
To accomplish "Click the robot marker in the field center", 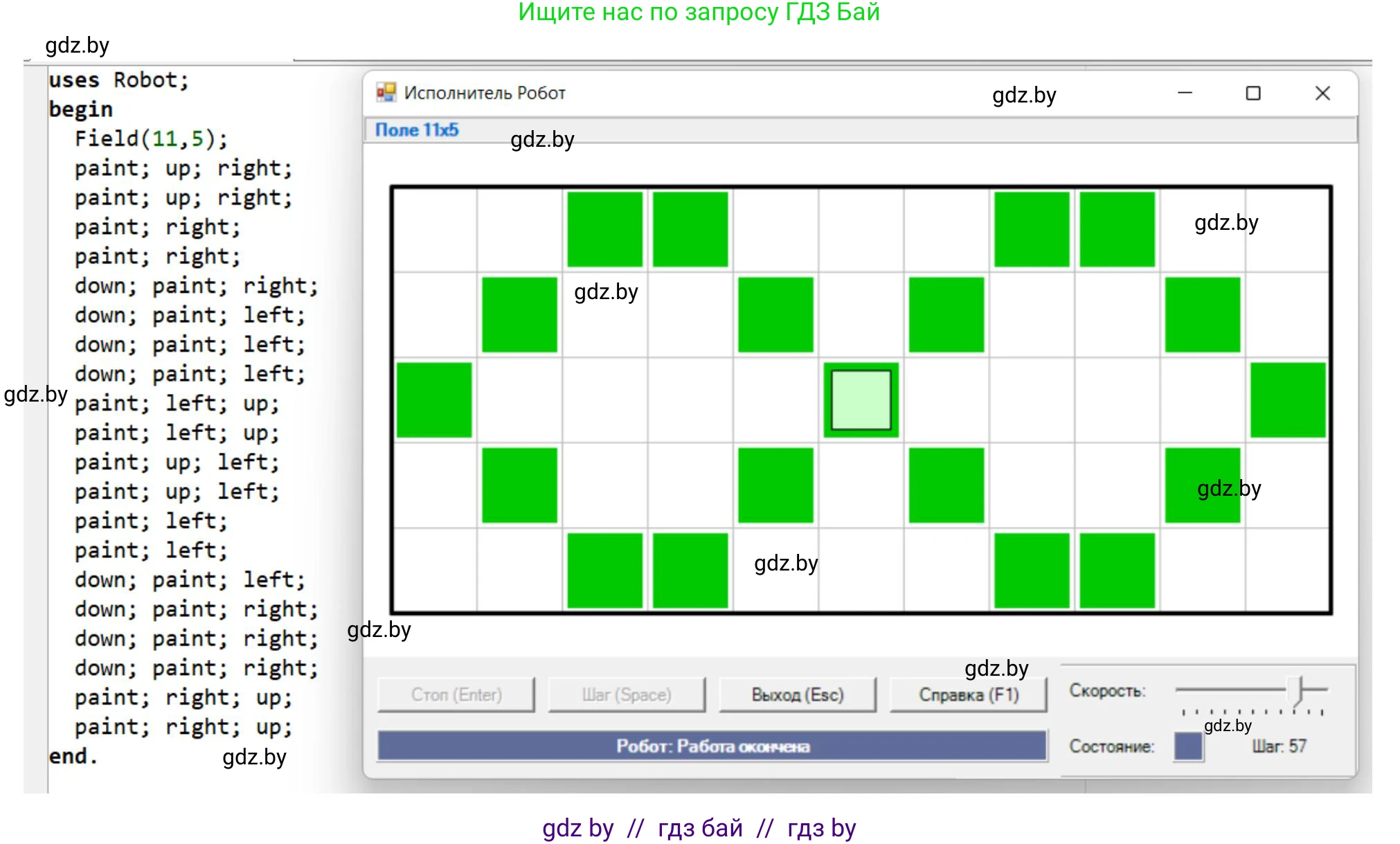I will coord(861,400).
